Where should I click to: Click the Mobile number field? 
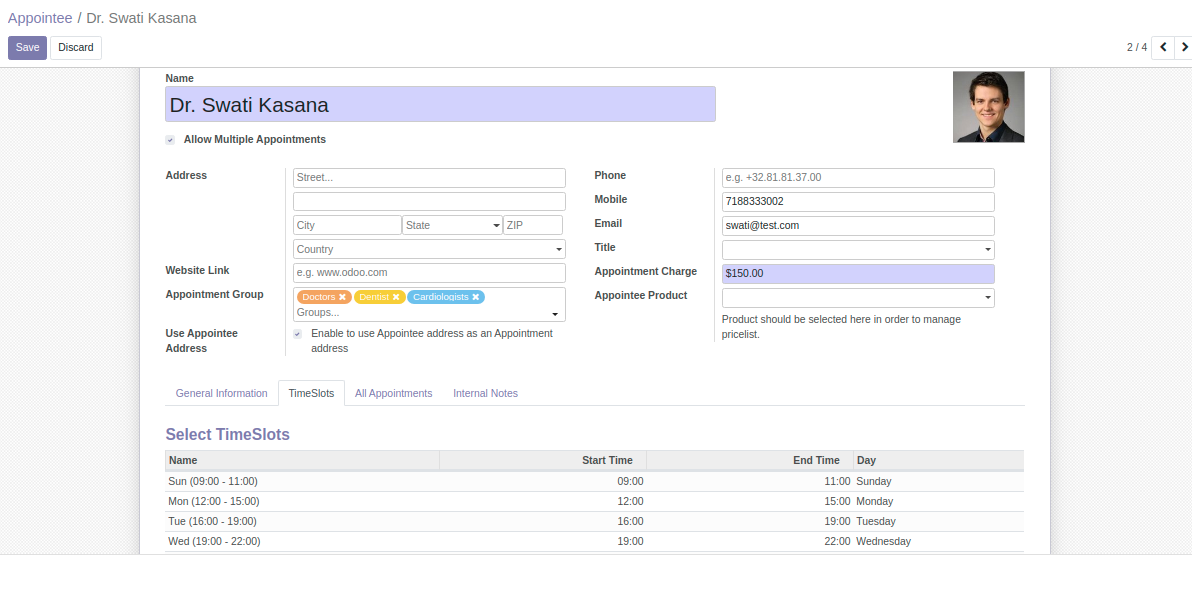coord(858,201)
